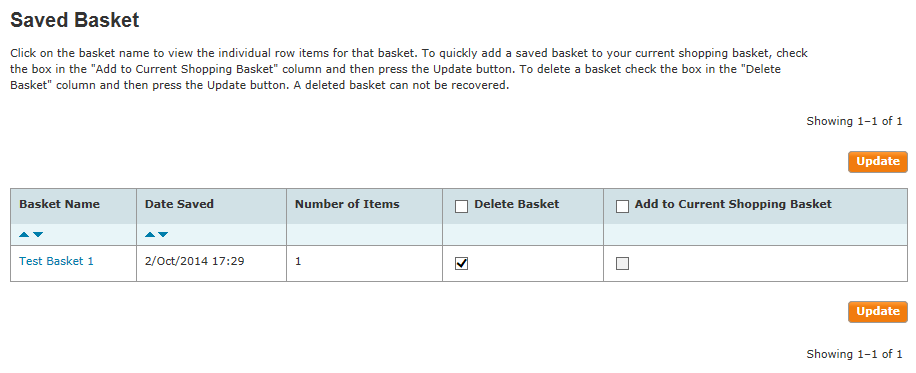Sort Date Saved column descending with down arrow
The height and width of the screenshot is (373, 916).
(163, 234)
